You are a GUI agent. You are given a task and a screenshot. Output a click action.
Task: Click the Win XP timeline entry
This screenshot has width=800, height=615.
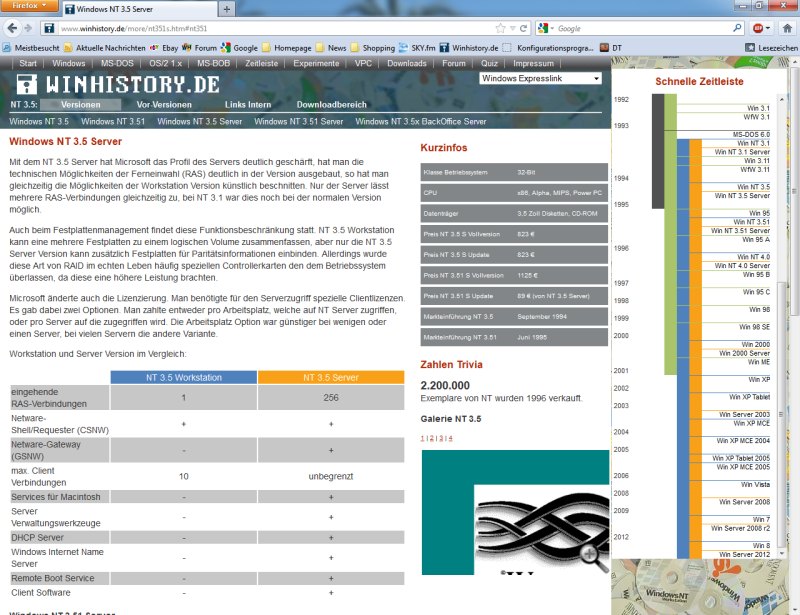click(x=759, y=379)
